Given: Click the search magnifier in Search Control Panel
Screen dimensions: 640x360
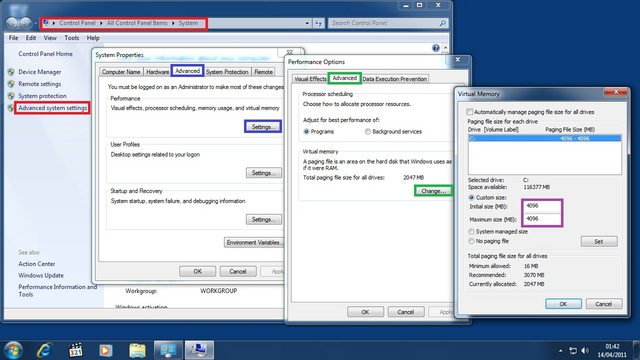Looking at the screenshot, I should click(443, 23).
